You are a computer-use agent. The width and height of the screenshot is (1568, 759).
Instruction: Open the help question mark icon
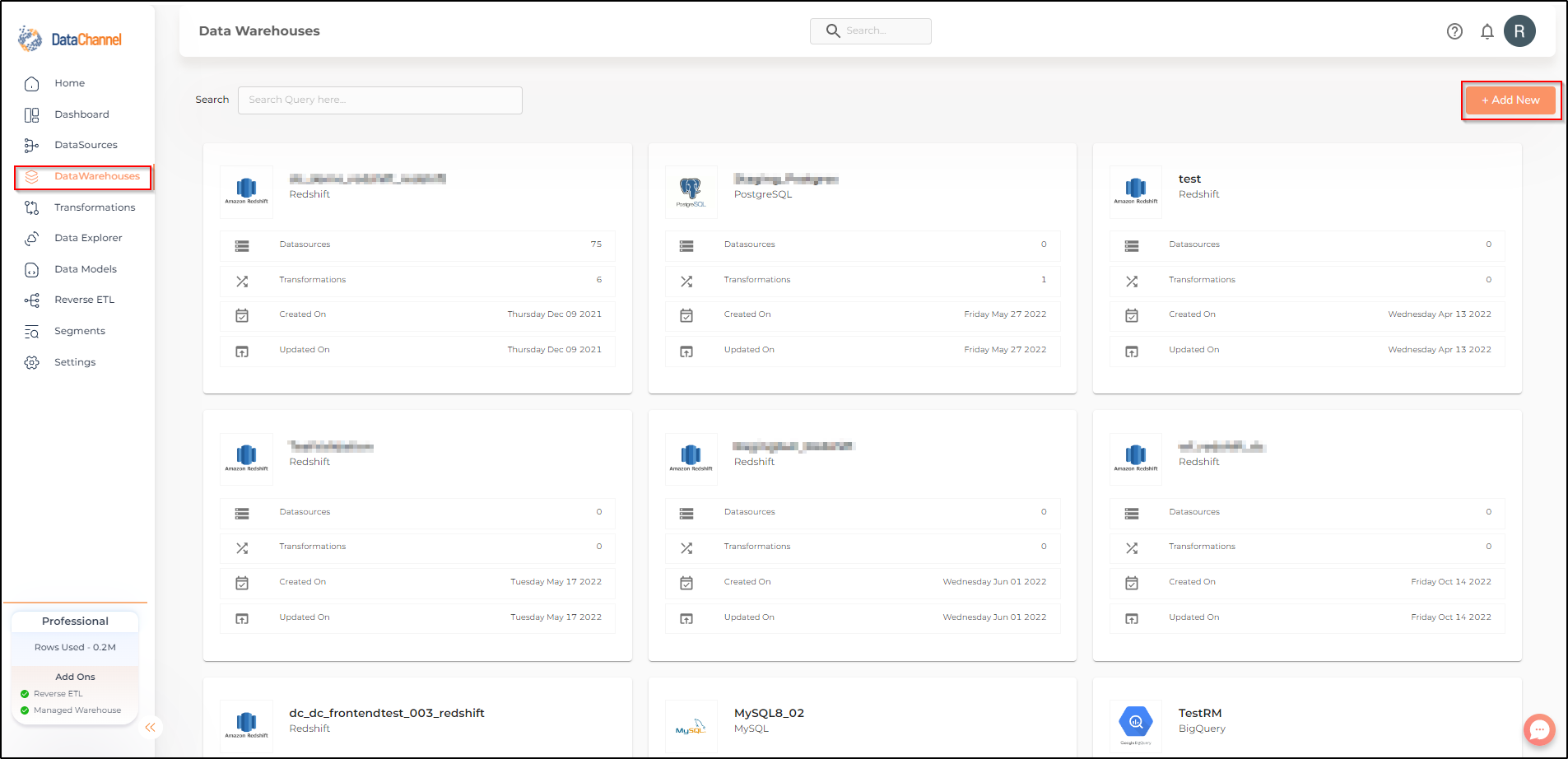tap(1454, 31)
